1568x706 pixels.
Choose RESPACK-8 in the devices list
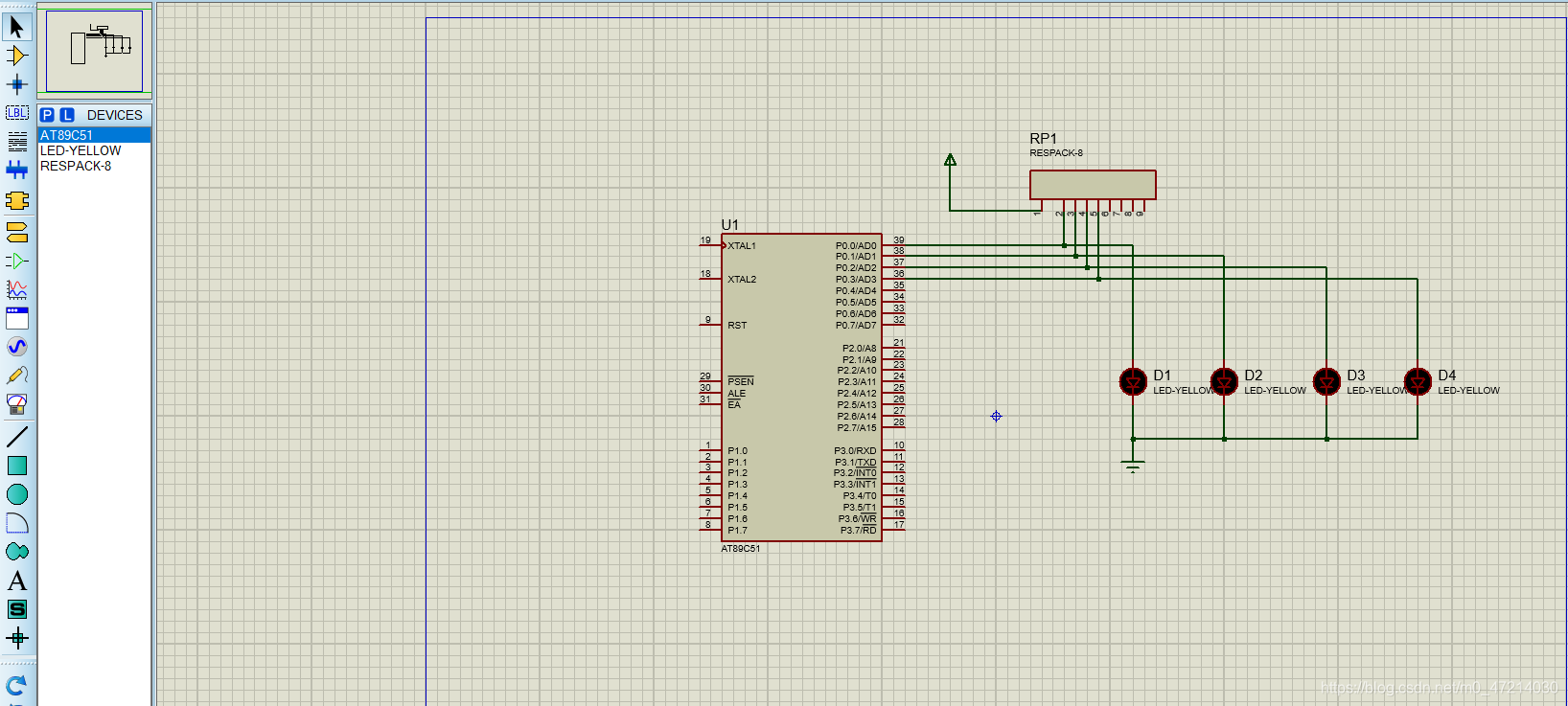76,166
